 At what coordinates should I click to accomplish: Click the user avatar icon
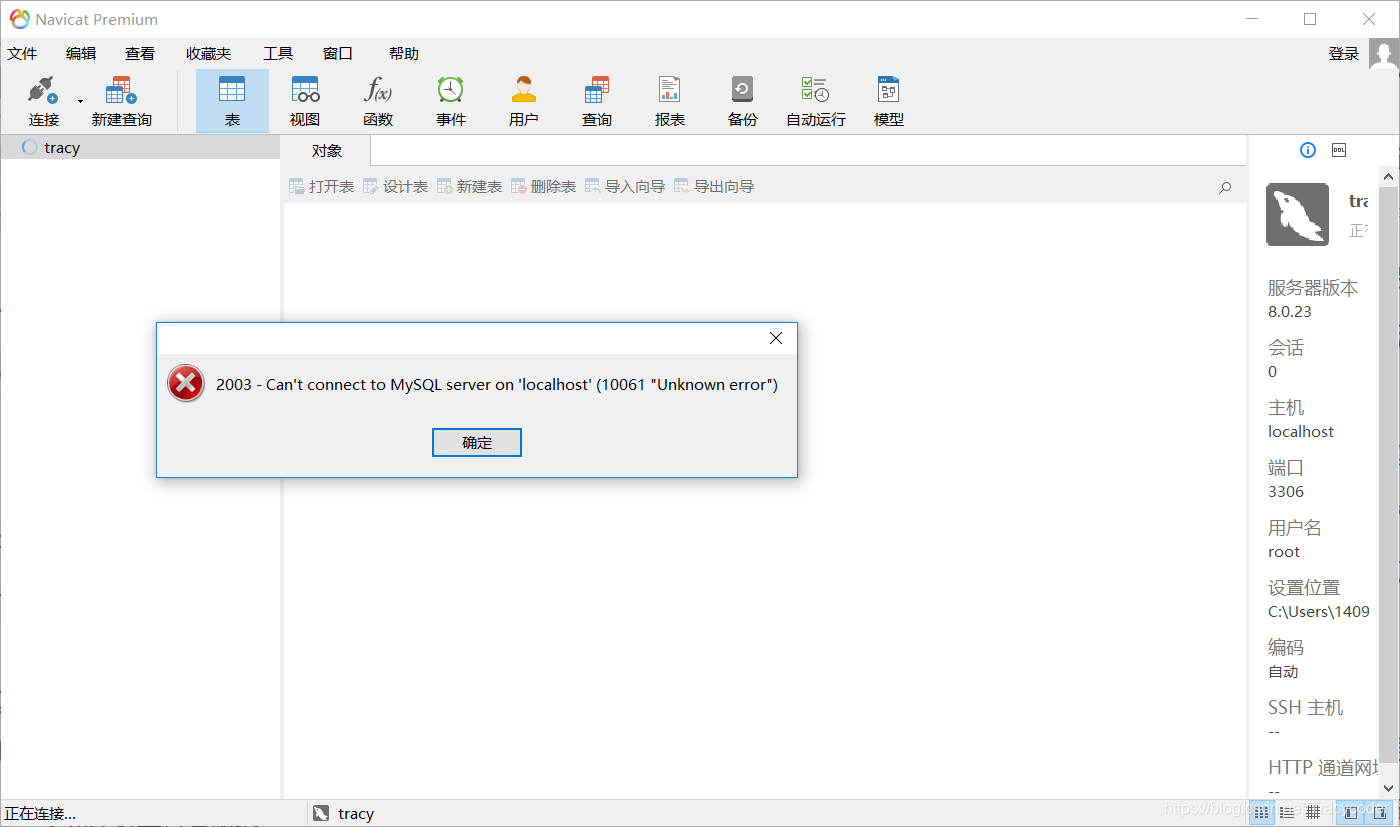click(x=1383, y=56)
